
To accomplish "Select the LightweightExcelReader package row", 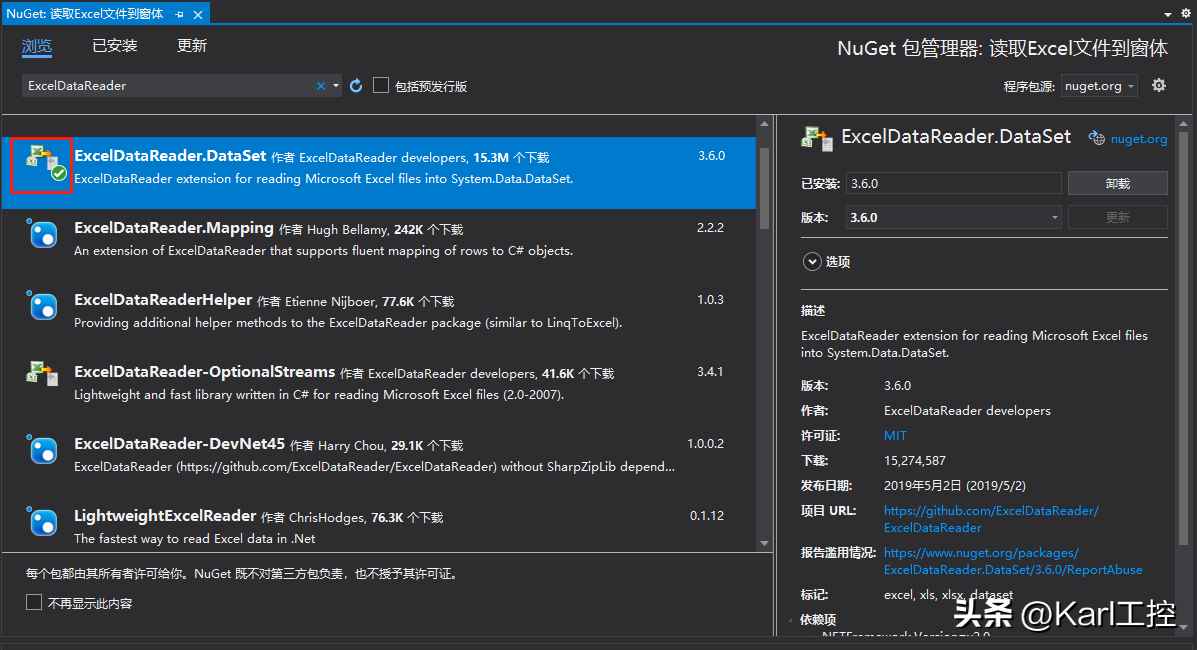I will tap(379, 524).
